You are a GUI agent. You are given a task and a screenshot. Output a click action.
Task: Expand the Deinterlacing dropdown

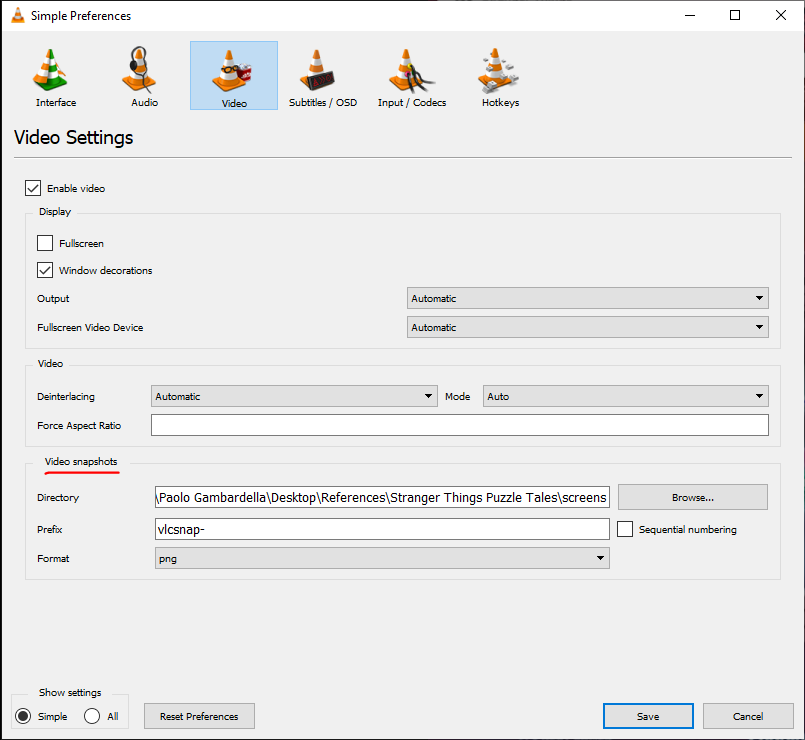pyautogui.click(x=294, y=396)
